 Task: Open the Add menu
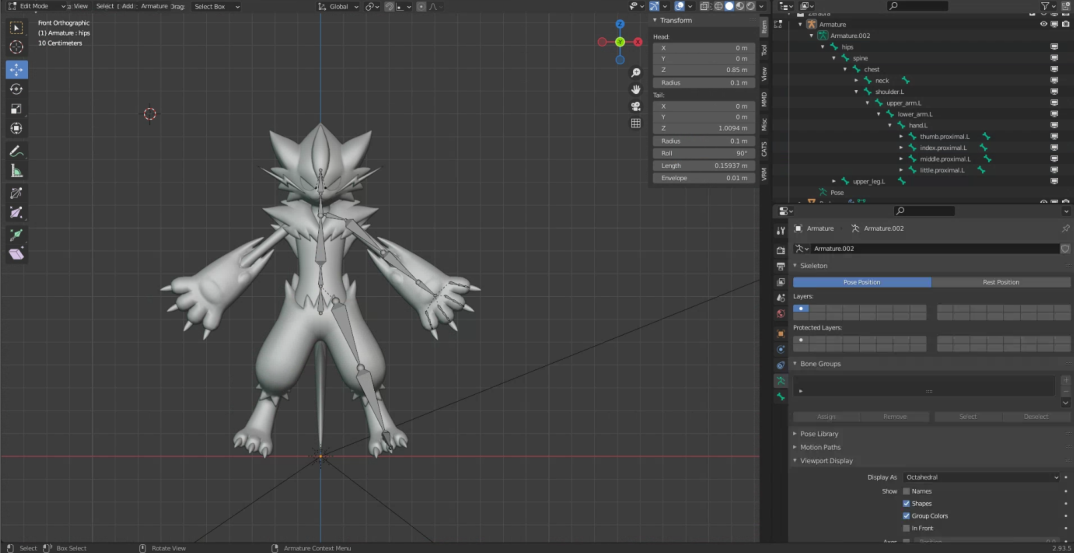click(127, 6)
